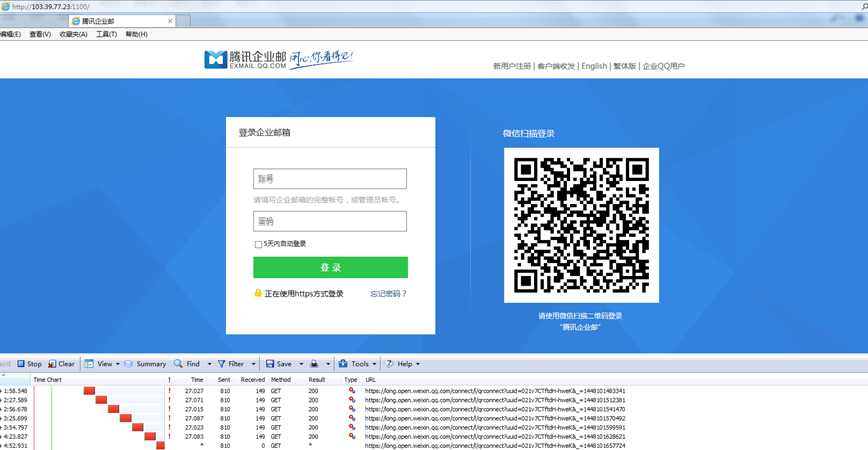Click the search magnifier at top right

pos(864,6)
